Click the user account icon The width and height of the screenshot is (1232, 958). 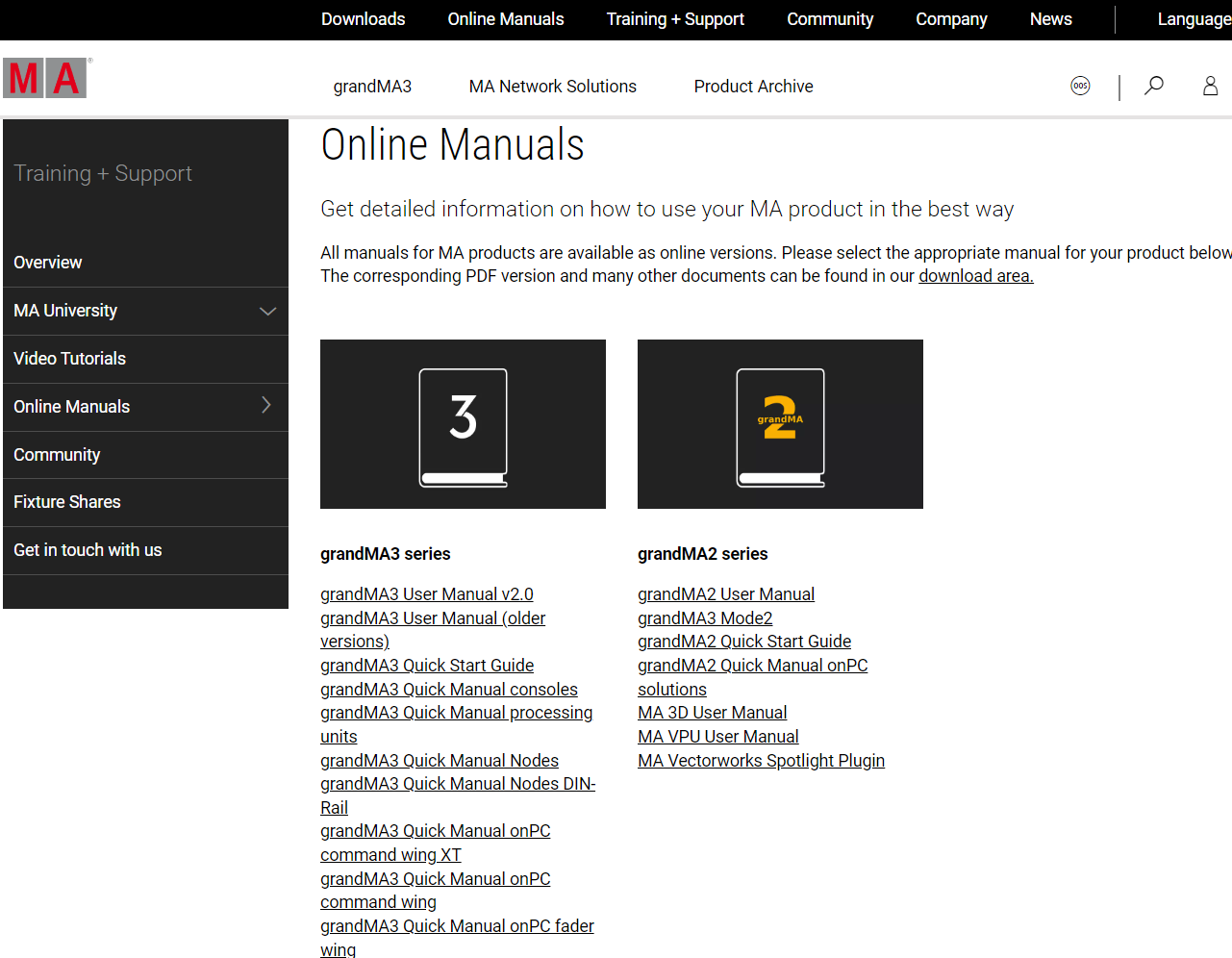(1210, 86)
